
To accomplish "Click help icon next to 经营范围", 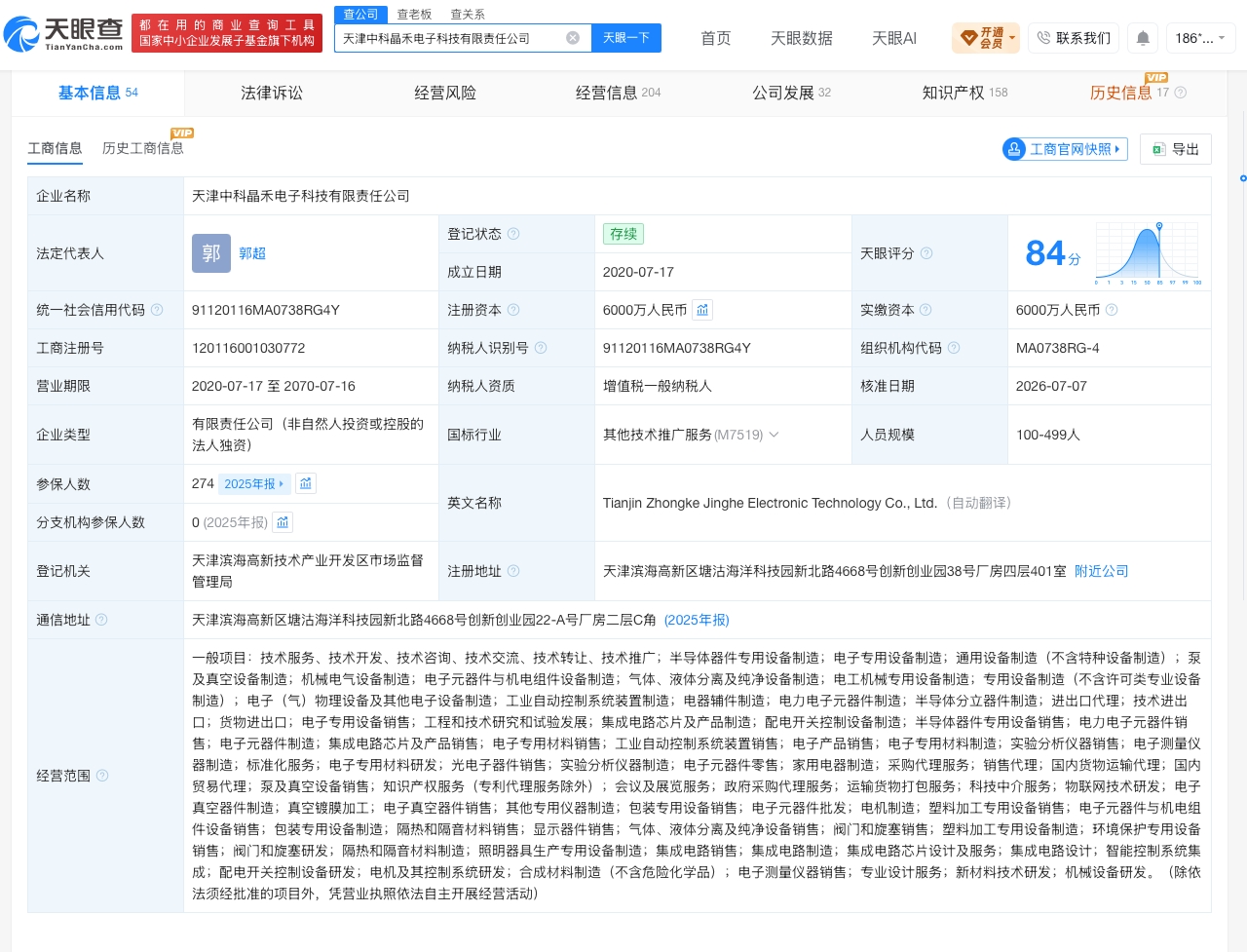I will coord(102,776).
